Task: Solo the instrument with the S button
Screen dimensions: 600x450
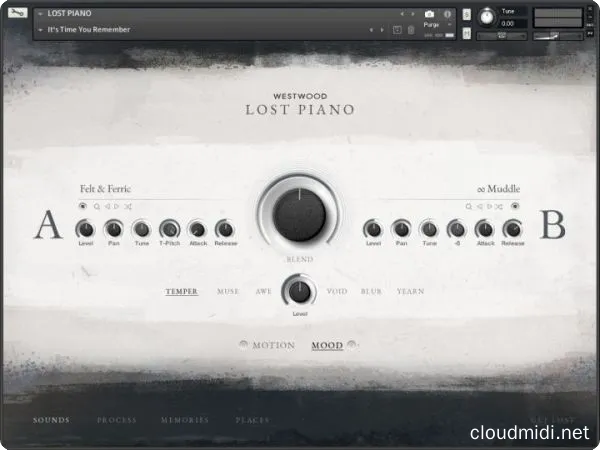Action: 466,15
